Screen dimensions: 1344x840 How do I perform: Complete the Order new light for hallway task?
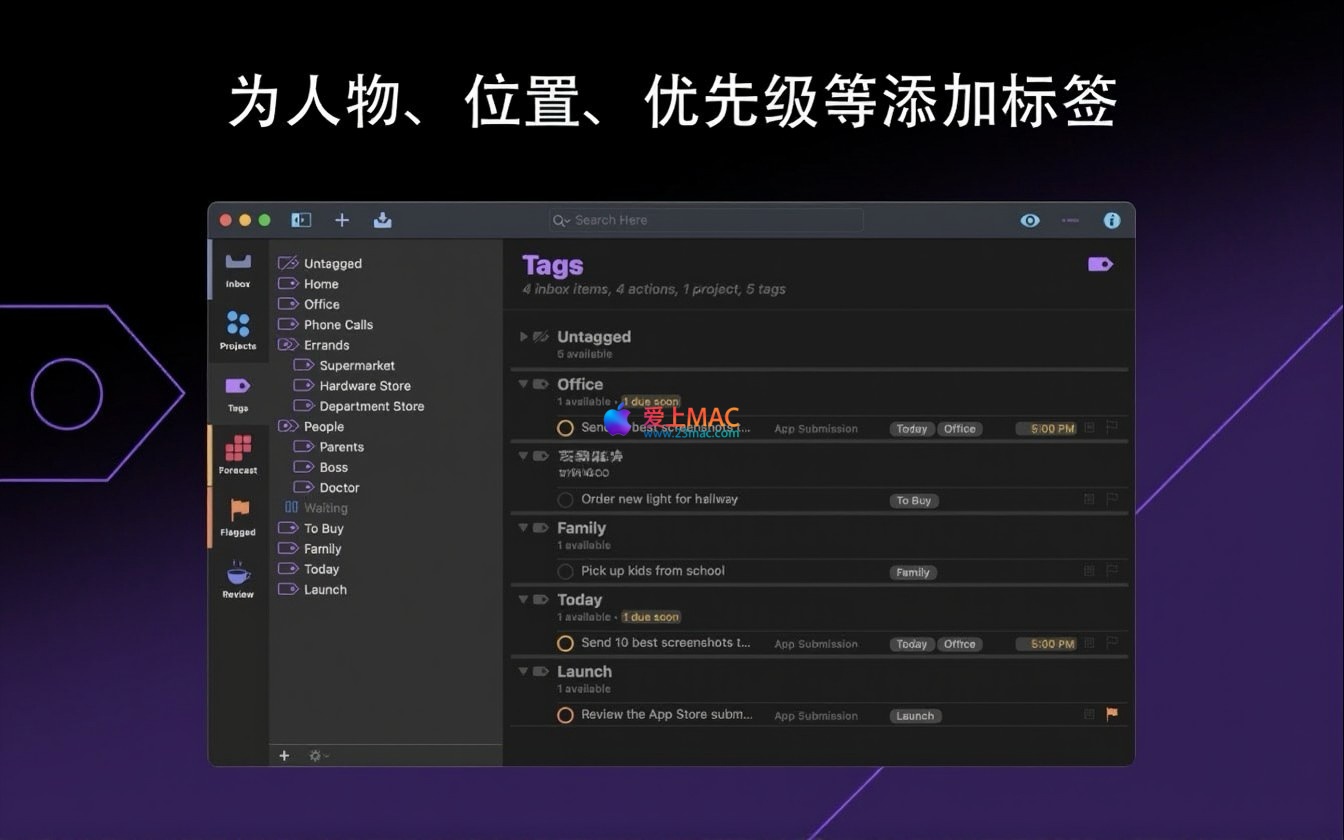565,500
